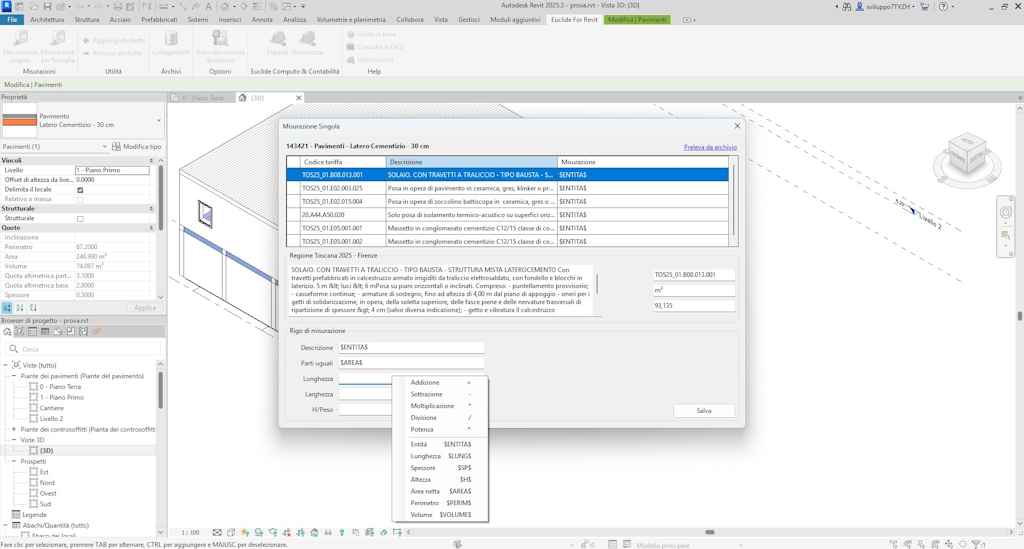1024x549 pixels.
Task: Open the Pavimenti (1) filter dropdown
Action: point(104,147)
